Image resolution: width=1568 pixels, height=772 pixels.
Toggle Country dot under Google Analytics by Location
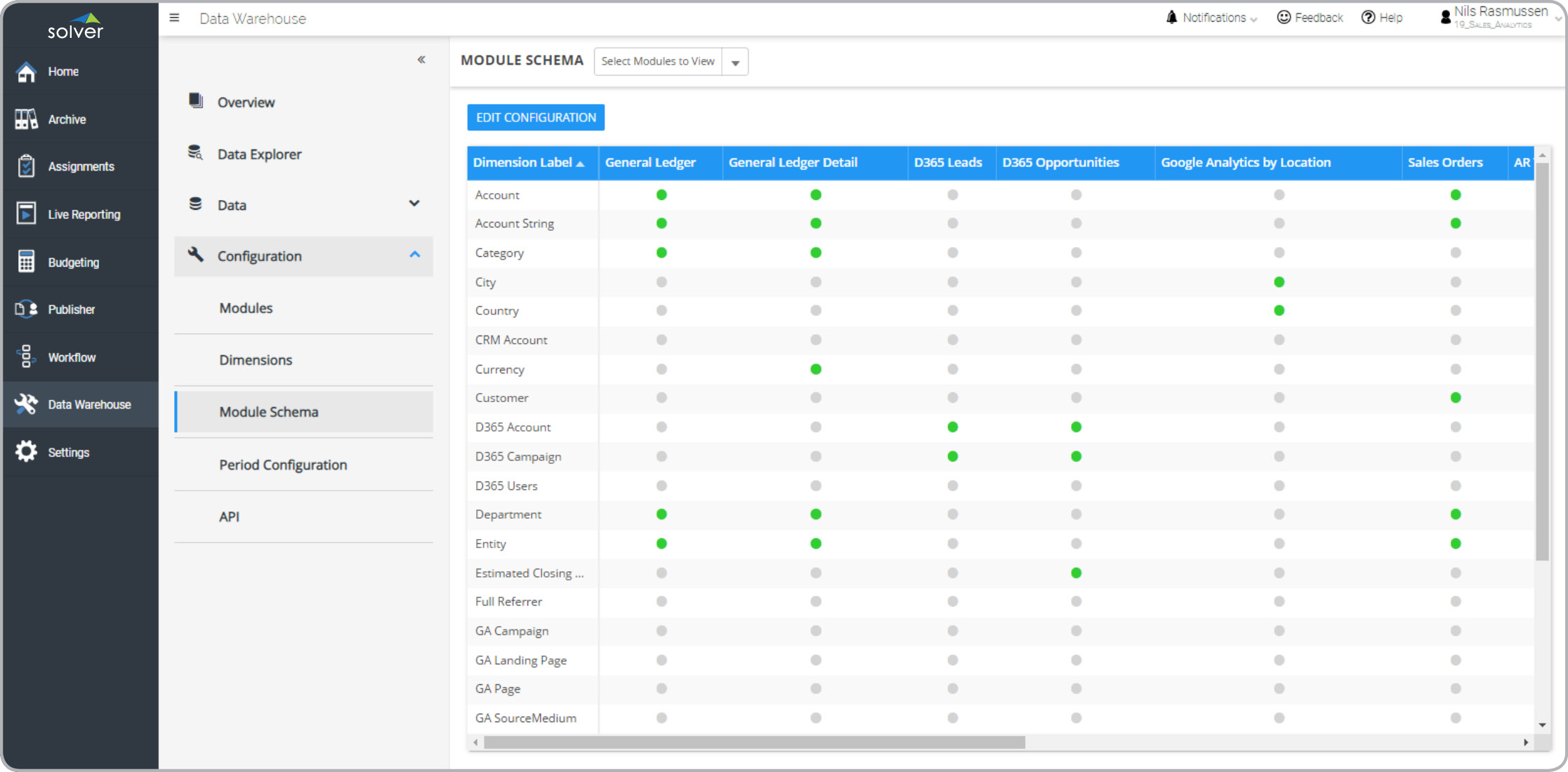[x=1279, y=310]
